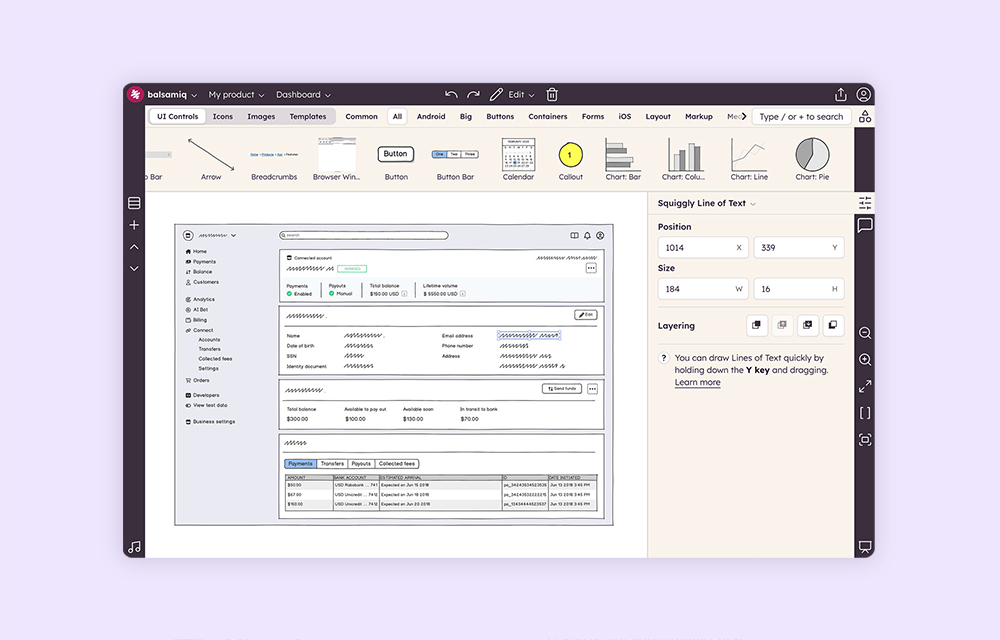Click the zoom in magnifier icon
This screenshot has height=640, width=1000.
pyautogui.click(x=864, y=359)
